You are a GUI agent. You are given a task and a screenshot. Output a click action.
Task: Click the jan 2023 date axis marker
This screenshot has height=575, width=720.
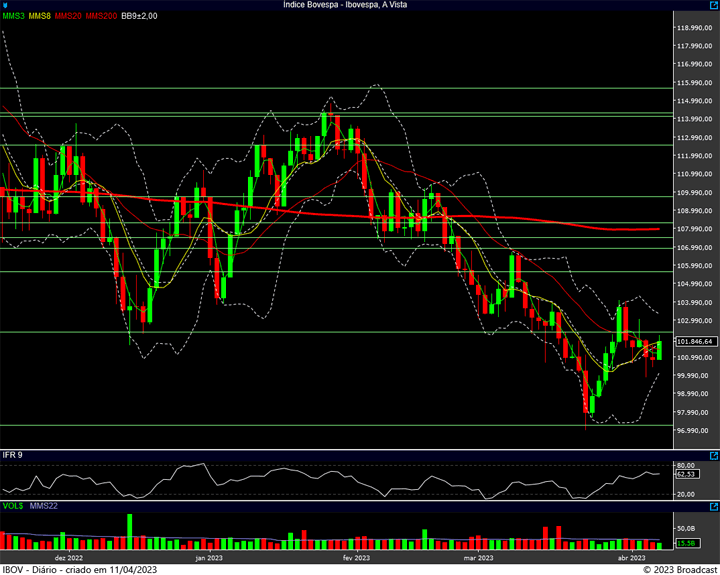209,558
